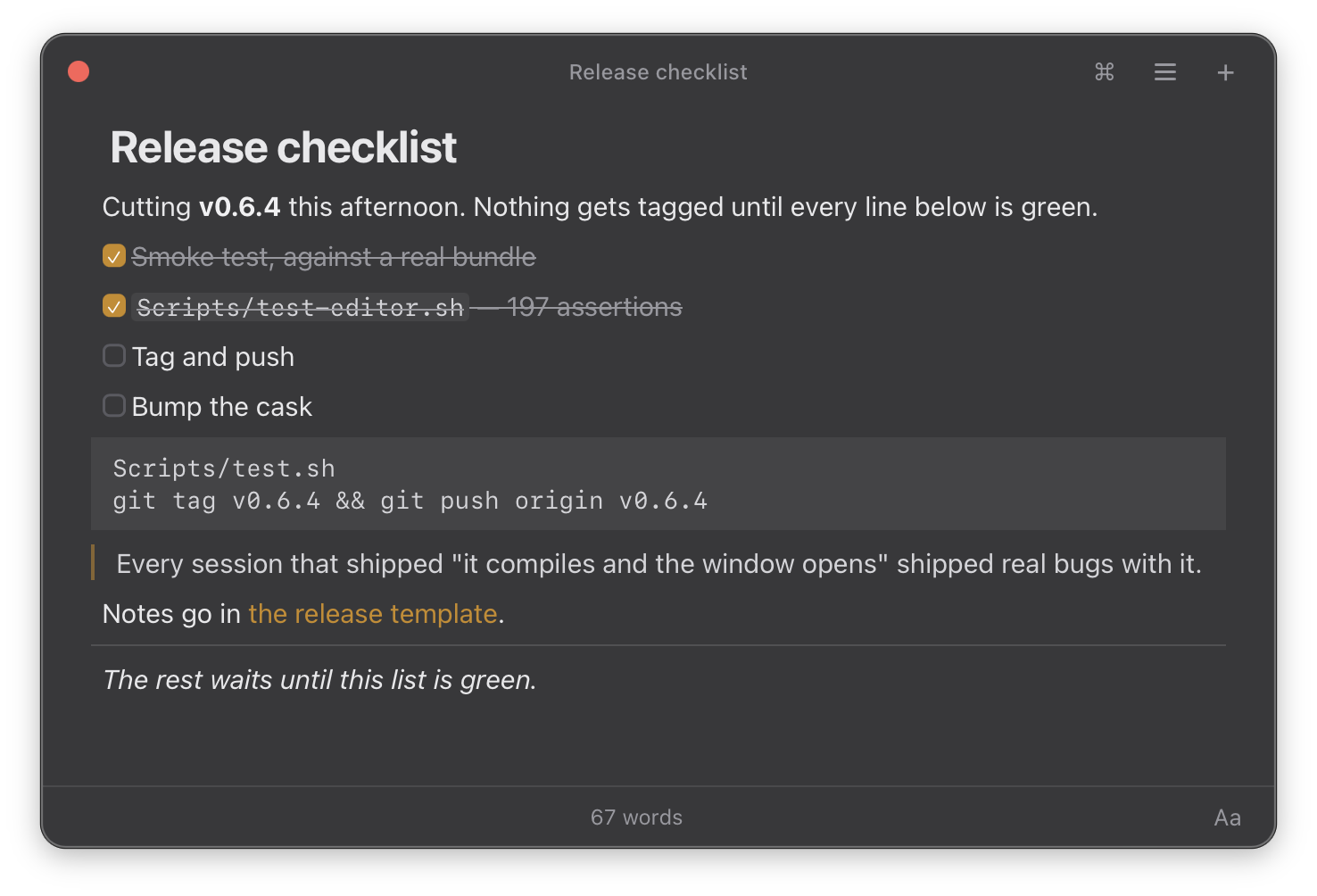The height and width of the screenshot is (896, 1317).
Task: Click the inline code Scripts/test-editor.sh
Action: (x=300, y=307)
